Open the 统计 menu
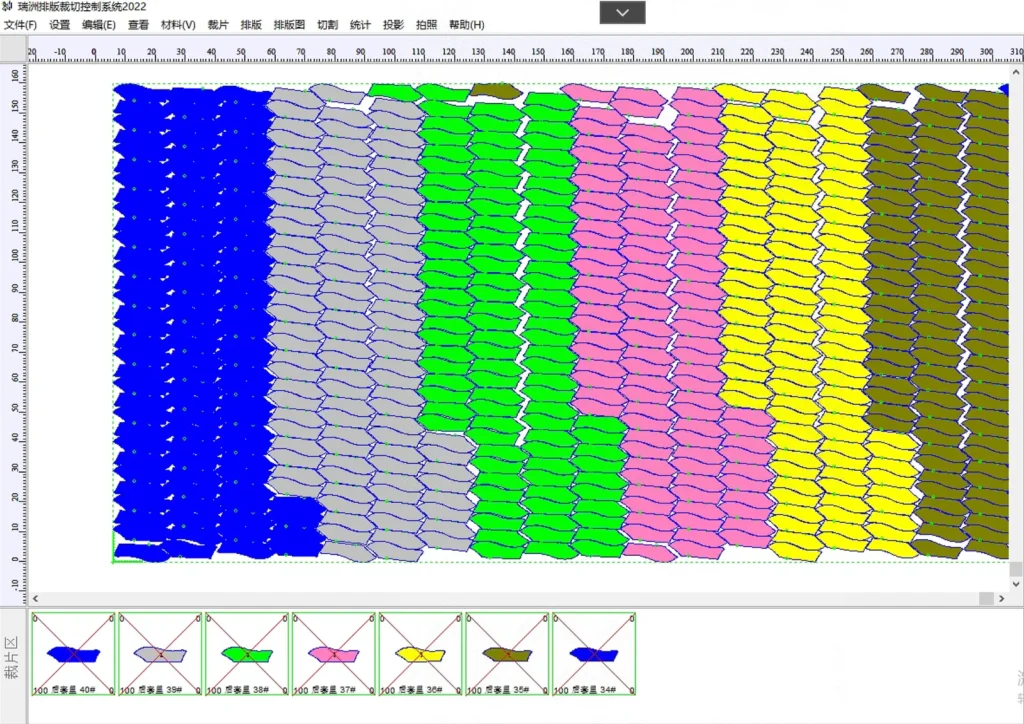The height and width of the screenshot is (724, 1024). (360, 25)
